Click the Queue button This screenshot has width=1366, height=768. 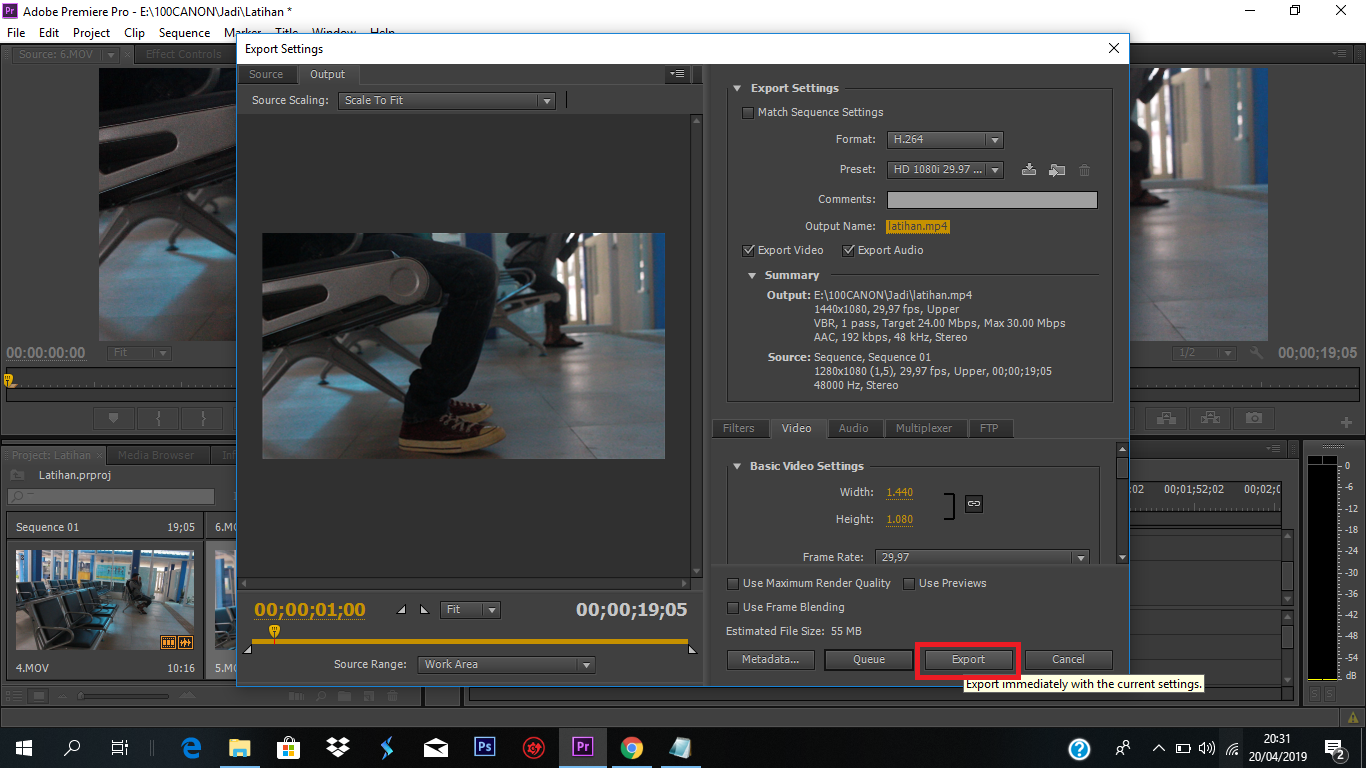point(869,660)
